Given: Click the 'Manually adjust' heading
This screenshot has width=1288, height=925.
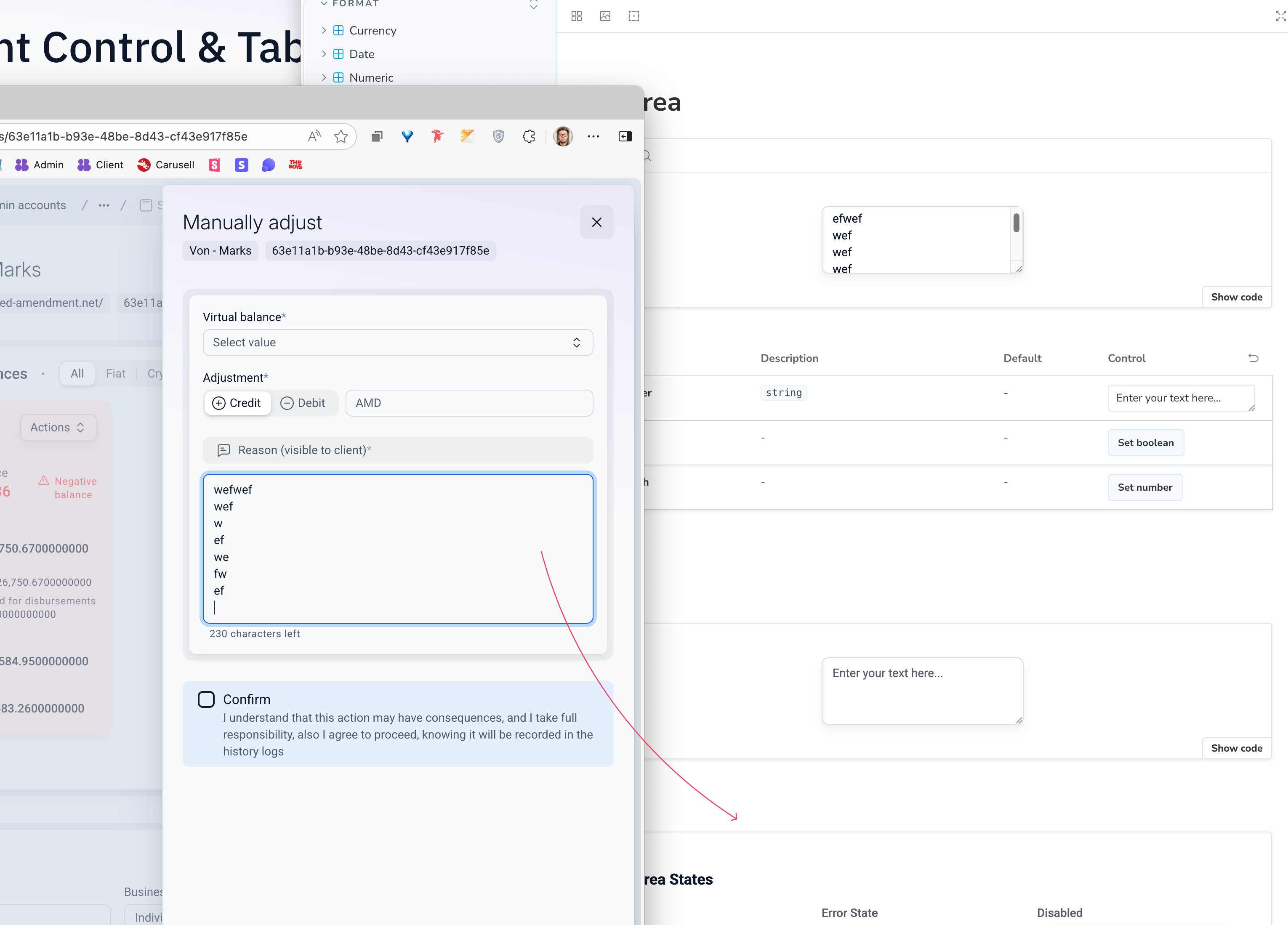Looking at the screenshot, I should click(253, 222).
